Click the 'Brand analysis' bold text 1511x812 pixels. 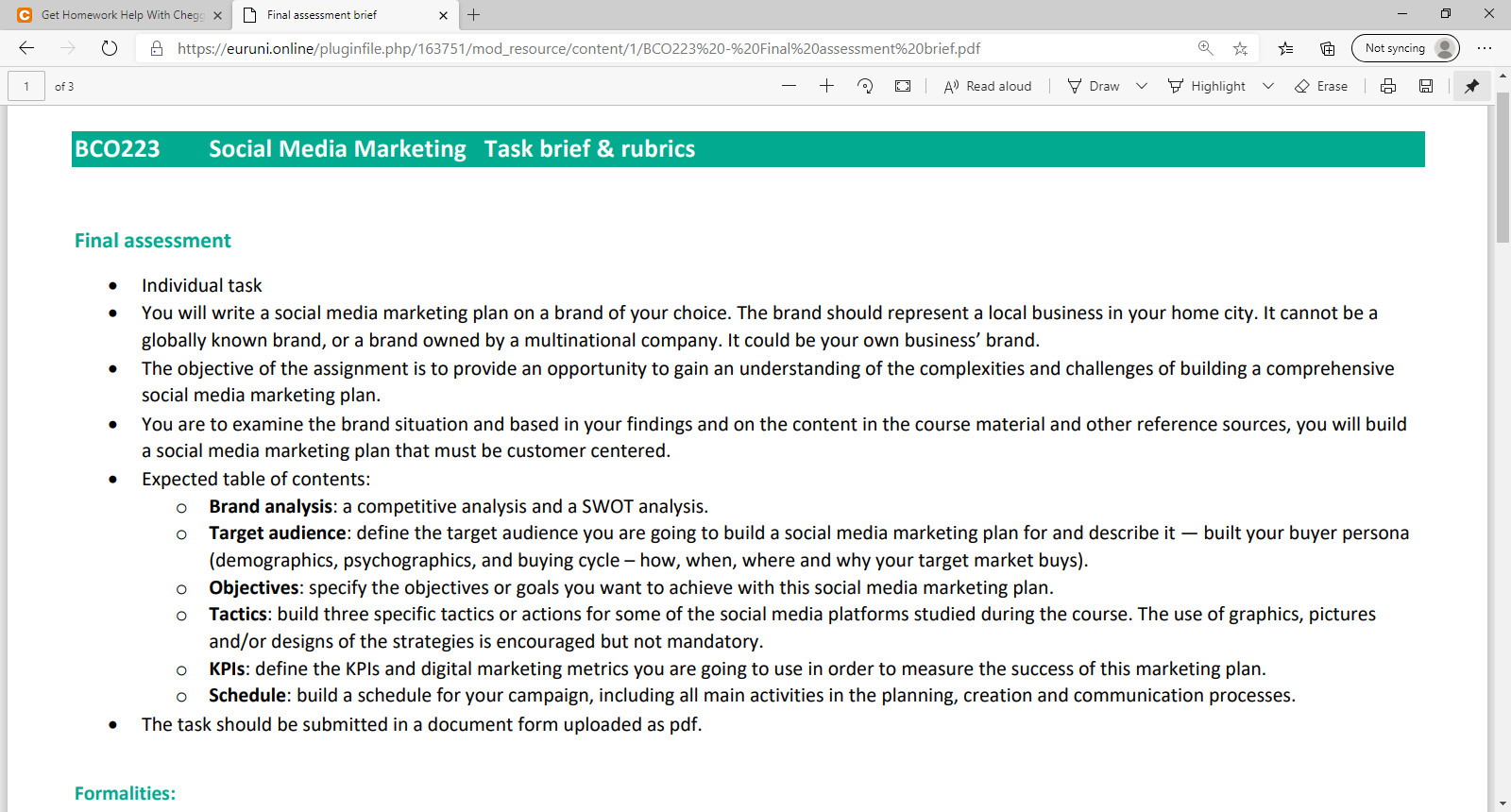pos(271,507)
